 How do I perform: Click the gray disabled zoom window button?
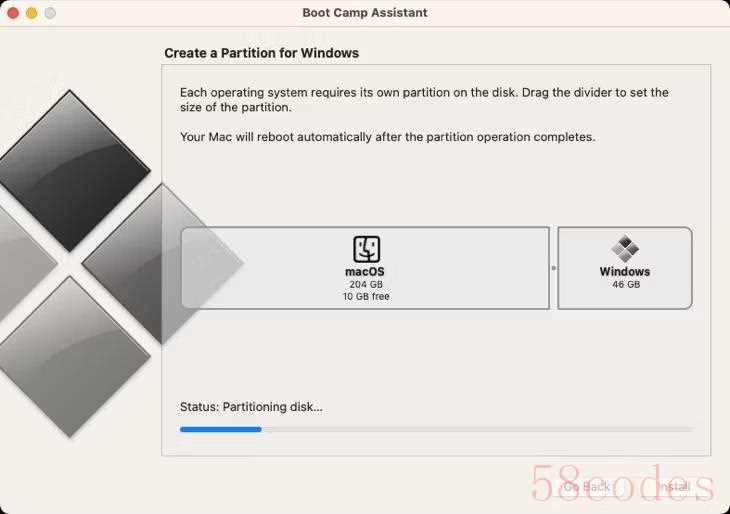[50, 13]
